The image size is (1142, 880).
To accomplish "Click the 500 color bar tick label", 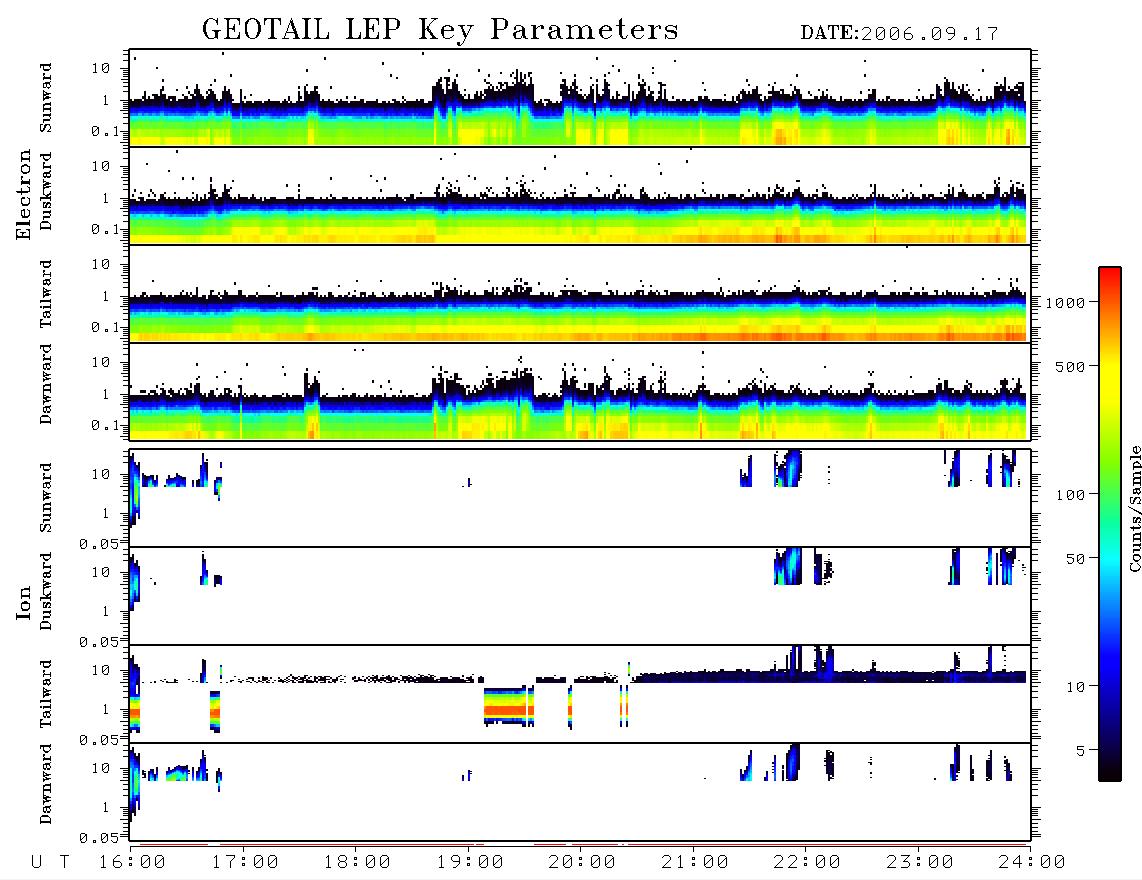I will 1070,366.
